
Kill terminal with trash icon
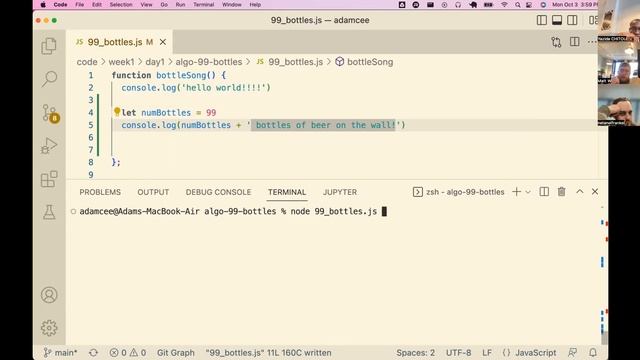[x=562, y=192]
